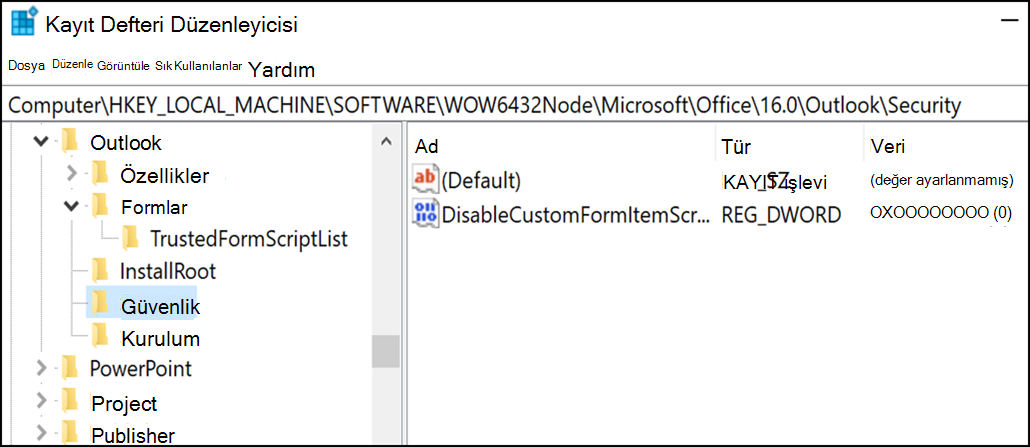Click the tree scrollbar up arrow

(386, 141)
